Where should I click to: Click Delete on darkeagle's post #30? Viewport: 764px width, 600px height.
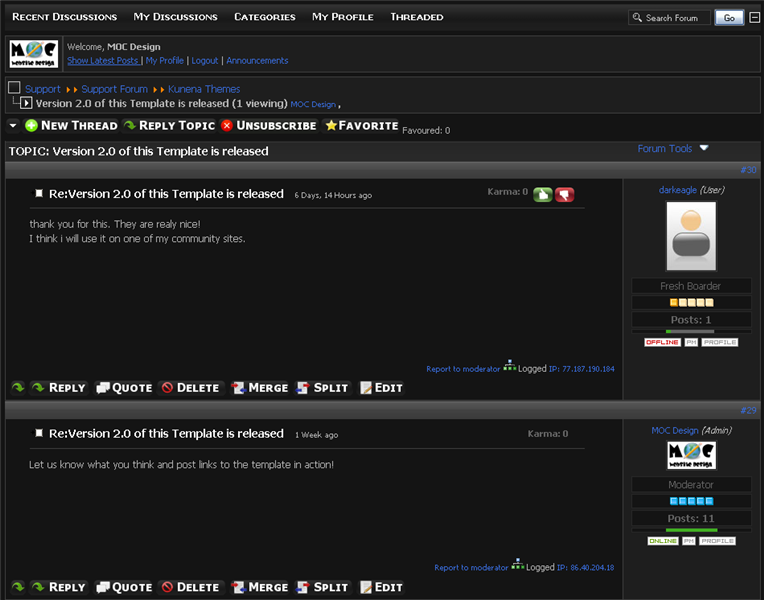click(191, 388)
